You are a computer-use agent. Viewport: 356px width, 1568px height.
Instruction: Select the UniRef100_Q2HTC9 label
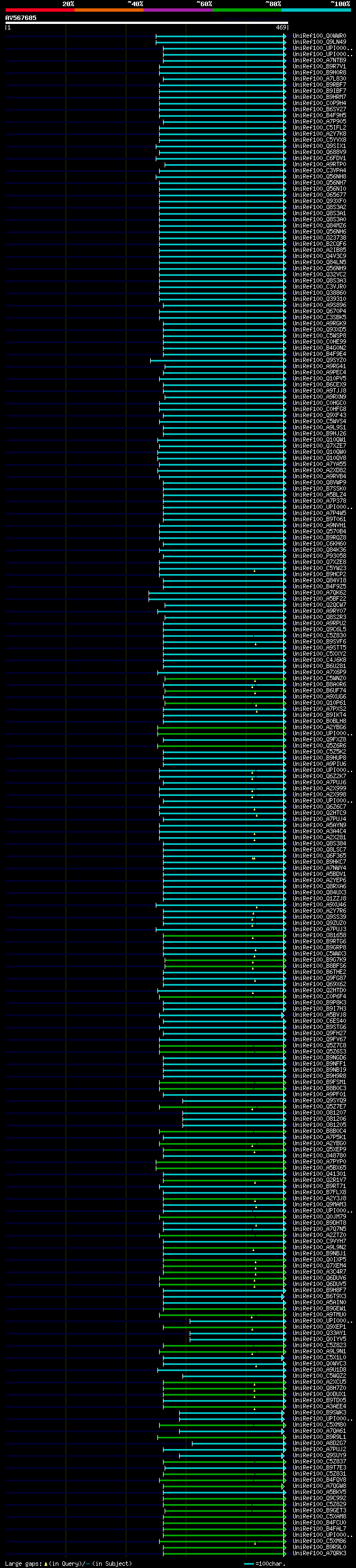pos(319,813)
